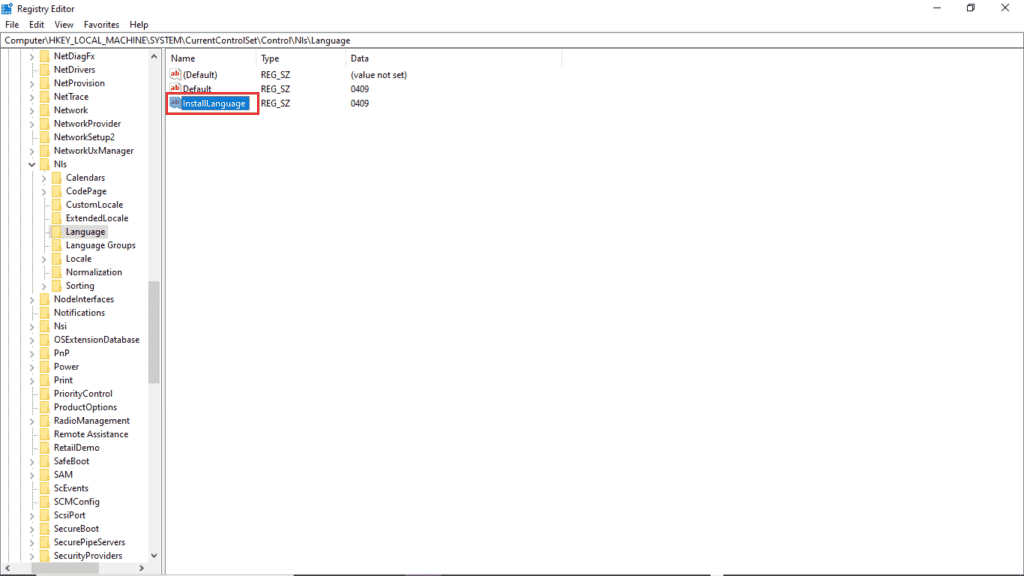Click the SAM folder icon

point(44,475)
